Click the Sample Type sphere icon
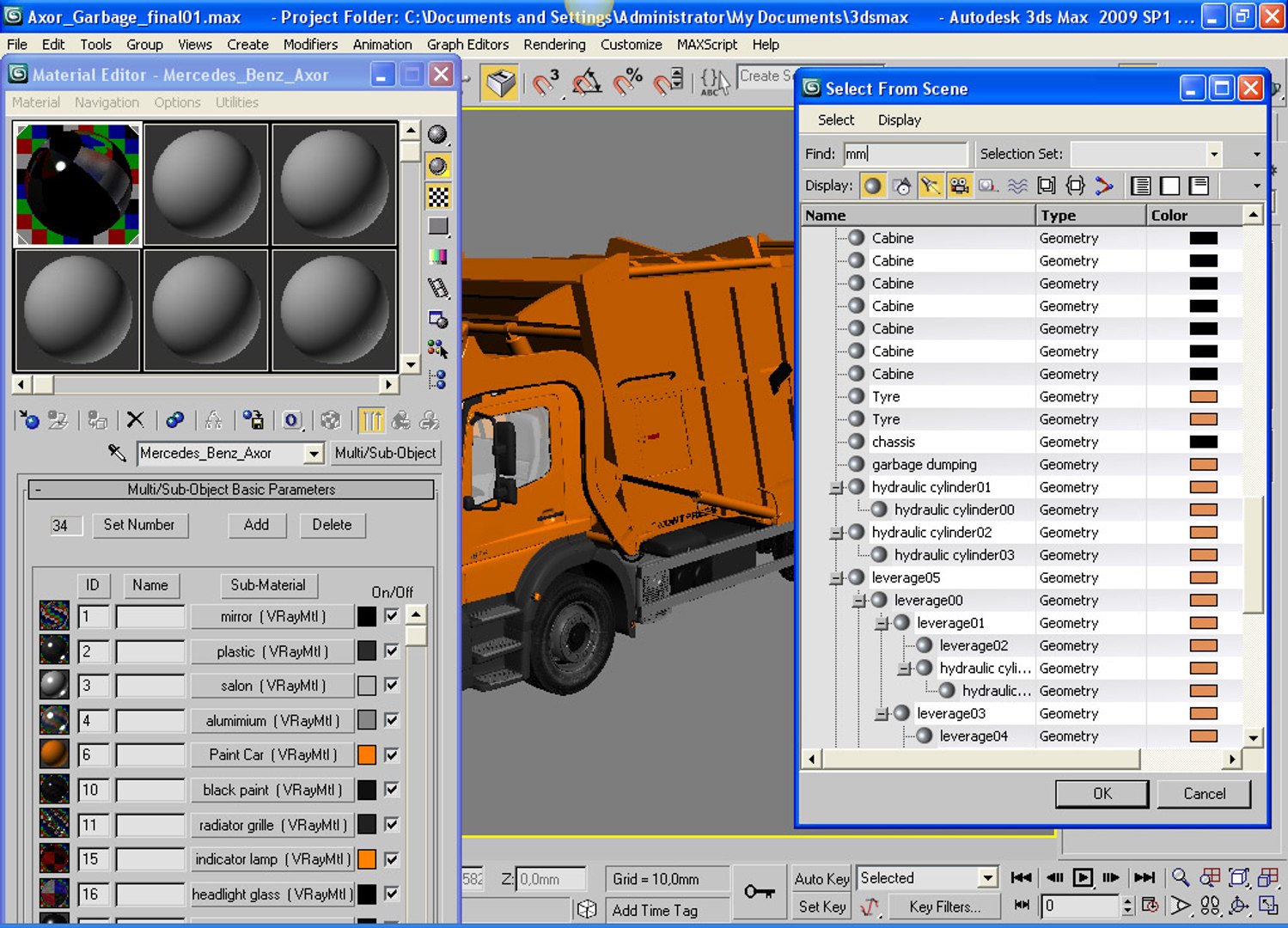1288x928 pixels. [x=438, y=135]
